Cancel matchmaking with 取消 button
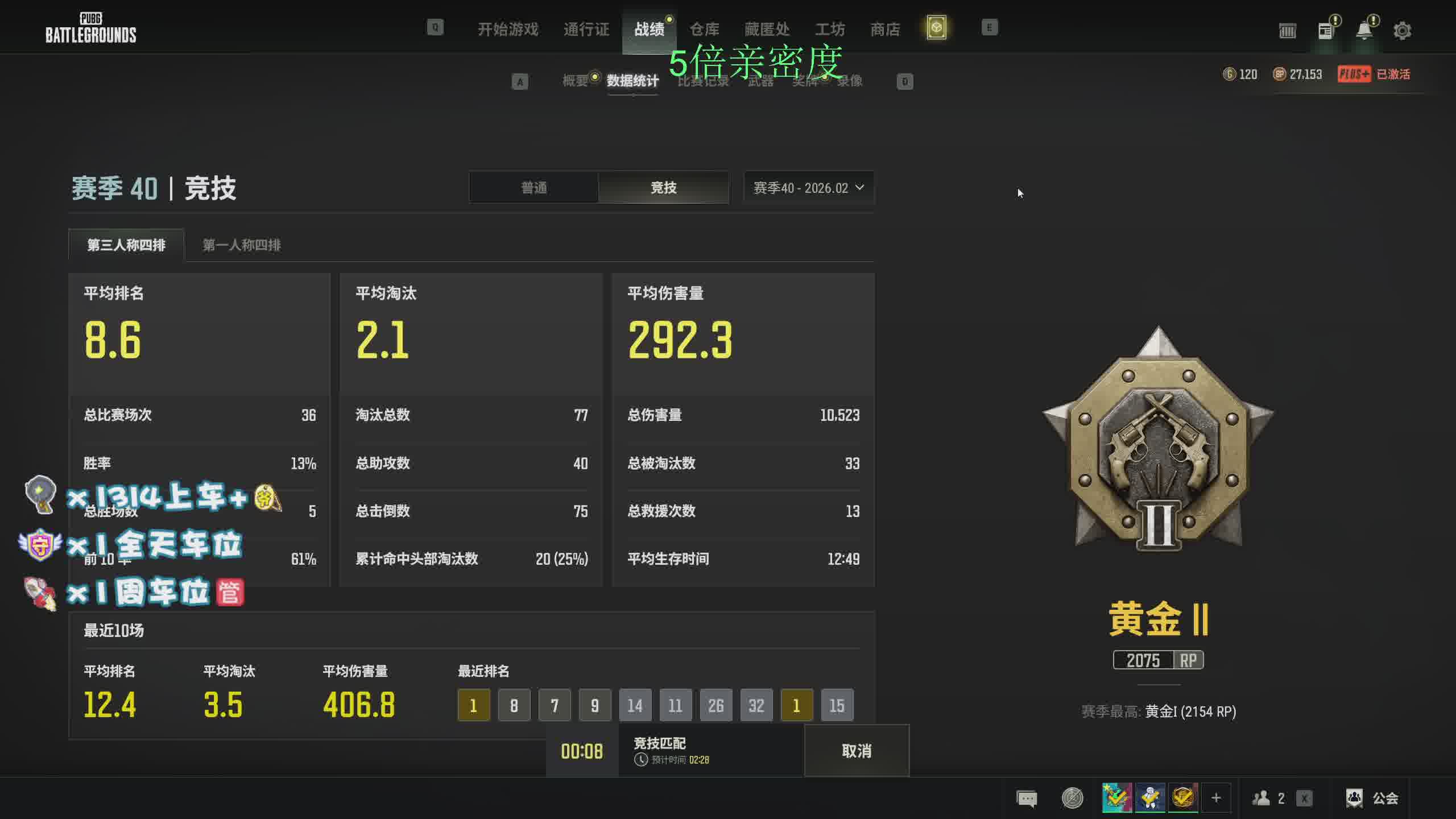The width and height of the screenshot is (1456, 819). click(x=857, y=751)
